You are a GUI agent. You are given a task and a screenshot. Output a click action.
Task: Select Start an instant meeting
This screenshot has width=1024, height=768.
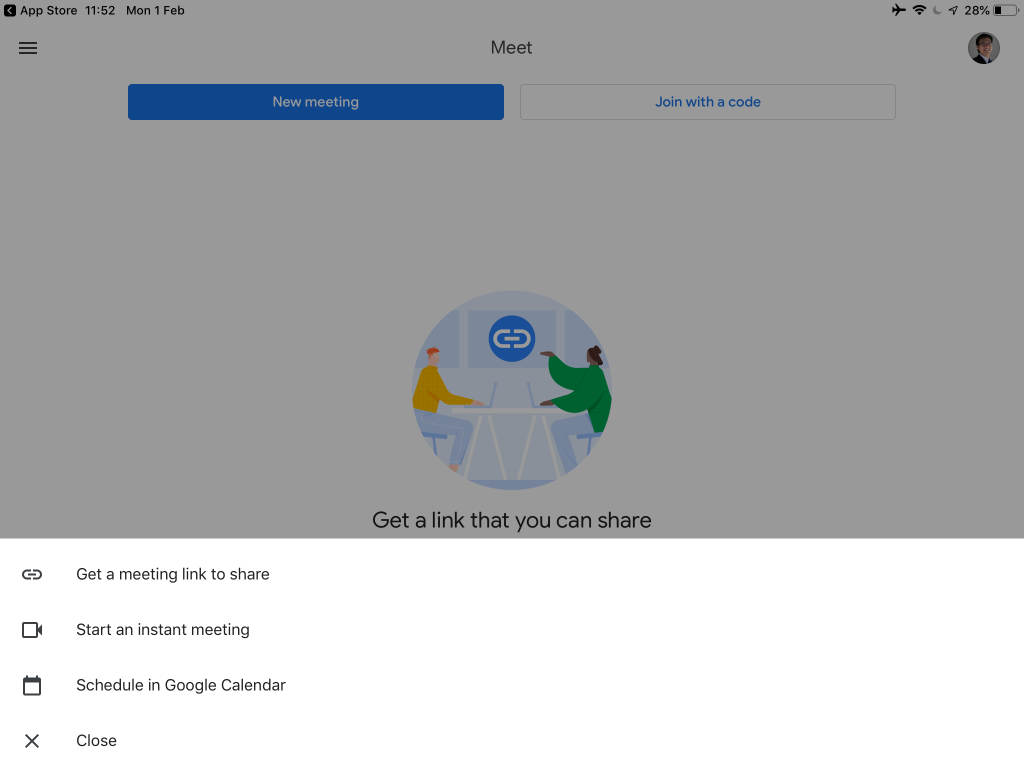(x=163, y=630)
